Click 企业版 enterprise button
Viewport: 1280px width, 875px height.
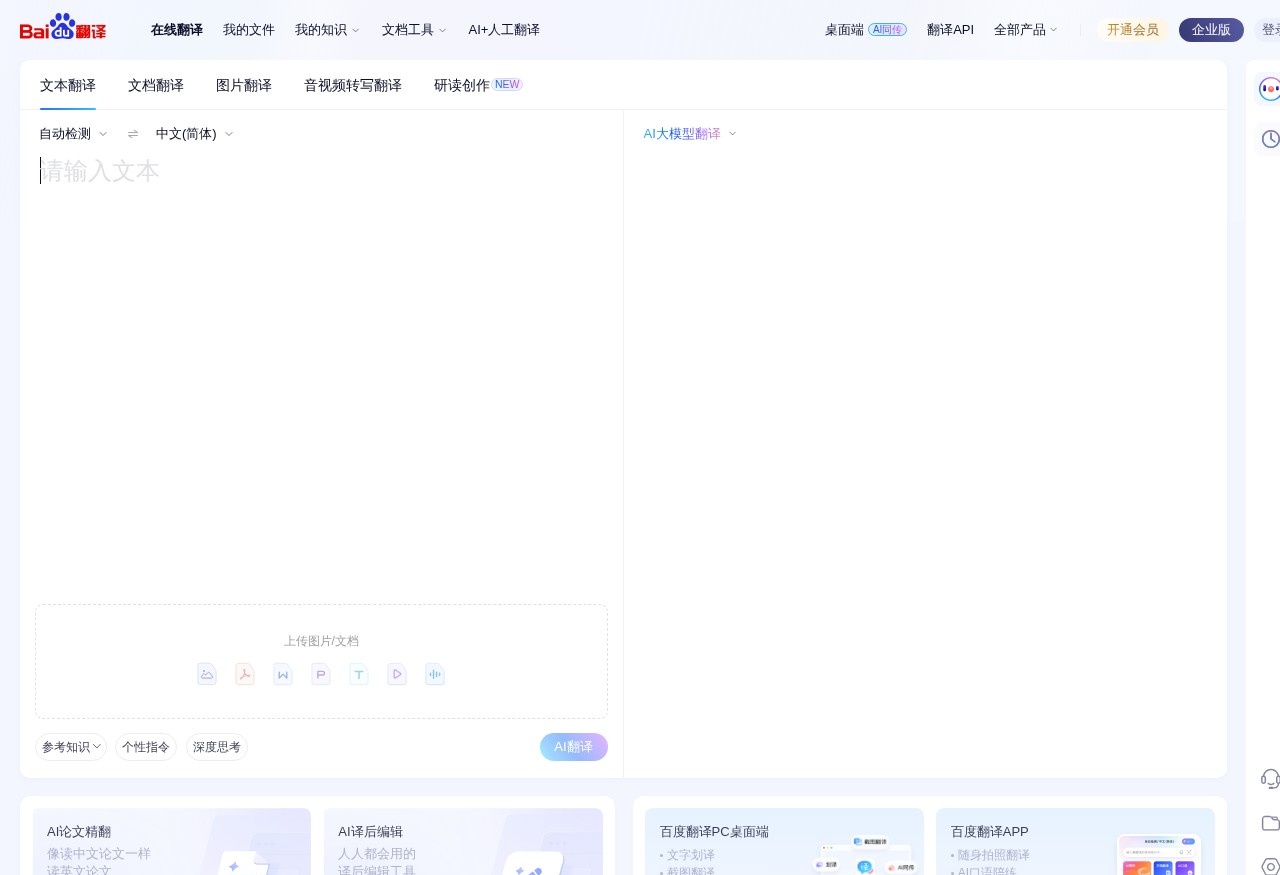[1211, 30]
